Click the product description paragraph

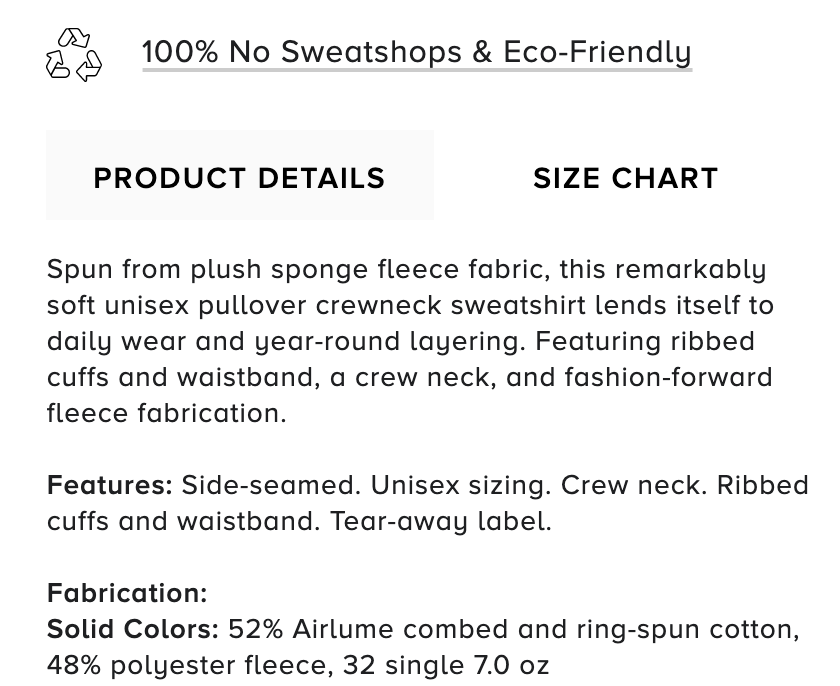pos(410,341)
